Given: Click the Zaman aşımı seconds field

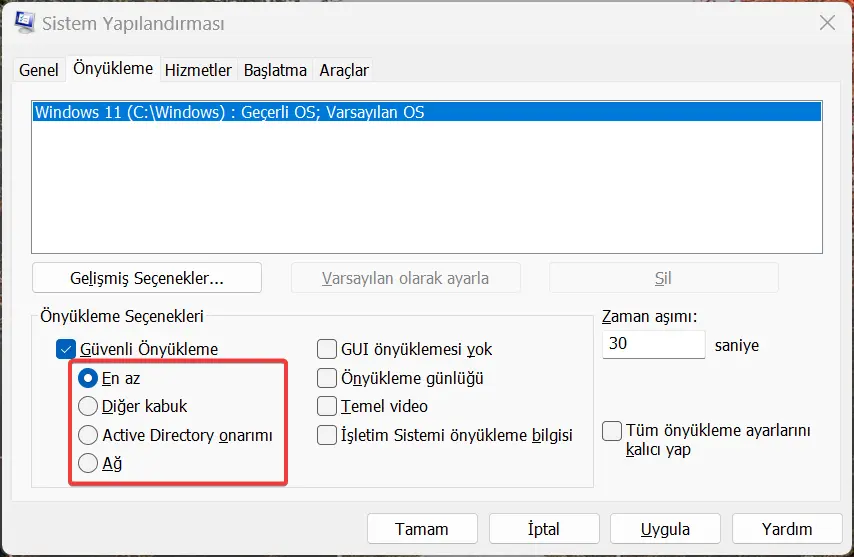Looking at the screenshot, I should pos(654,344).
